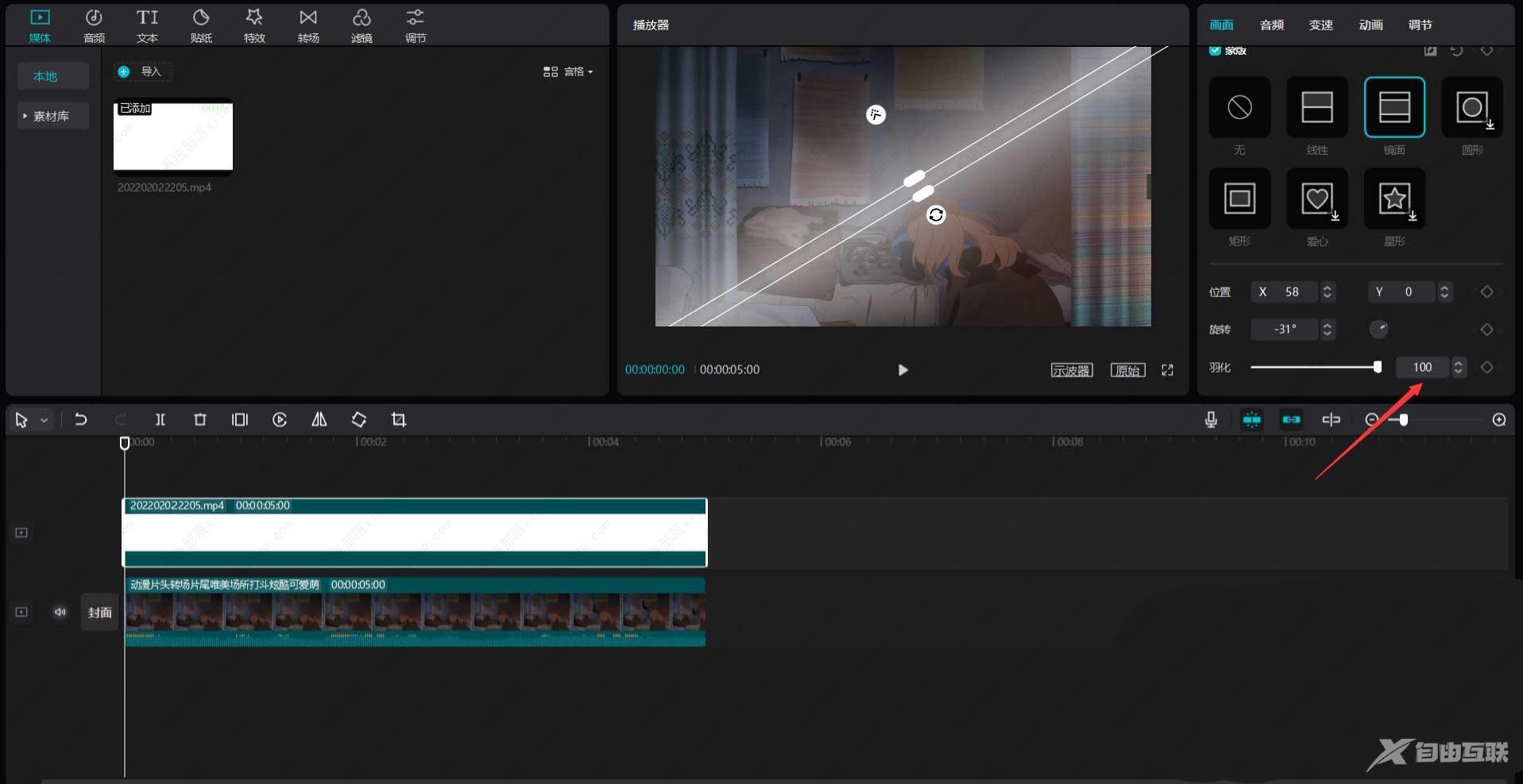Click the 导入 (Import) button
Screen dimensions: 1523x784
click(x=142, y=71)
